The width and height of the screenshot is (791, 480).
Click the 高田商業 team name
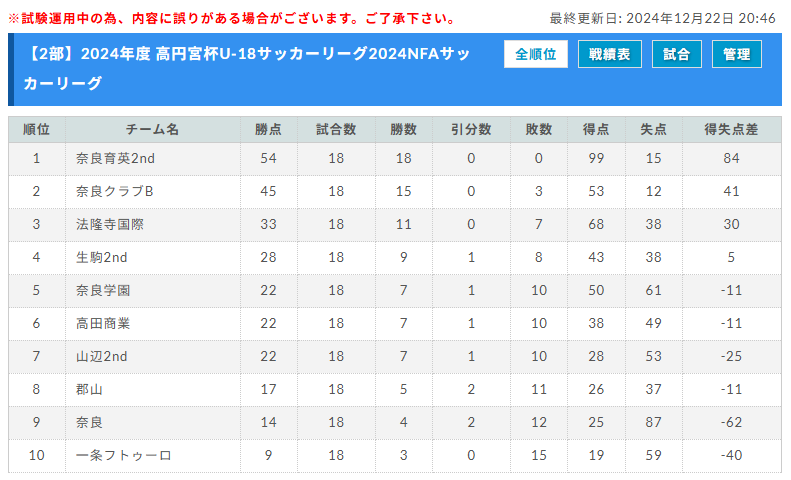click(x=103, y=323)
